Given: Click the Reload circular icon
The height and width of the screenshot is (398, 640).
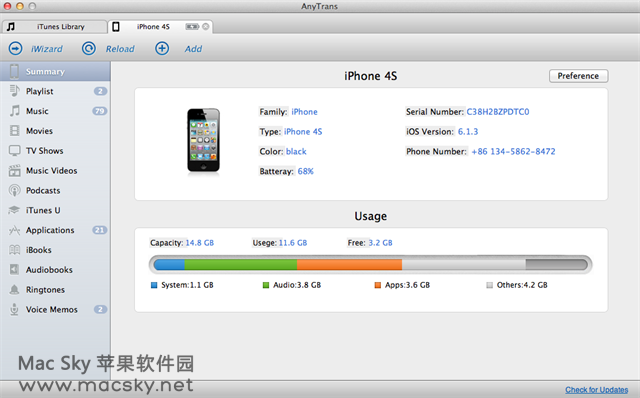Looking at the screenshot, I should pyautogui.click(x=89, y=49).
